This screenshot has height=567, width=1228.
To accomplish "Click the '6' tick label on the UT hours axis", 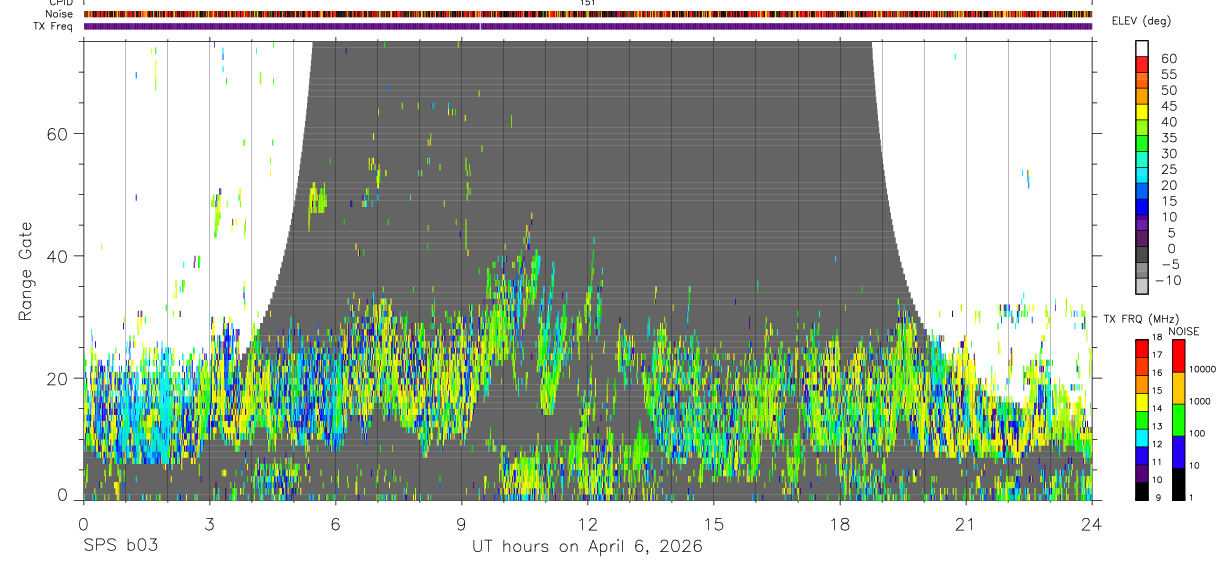I will (335, 524).
